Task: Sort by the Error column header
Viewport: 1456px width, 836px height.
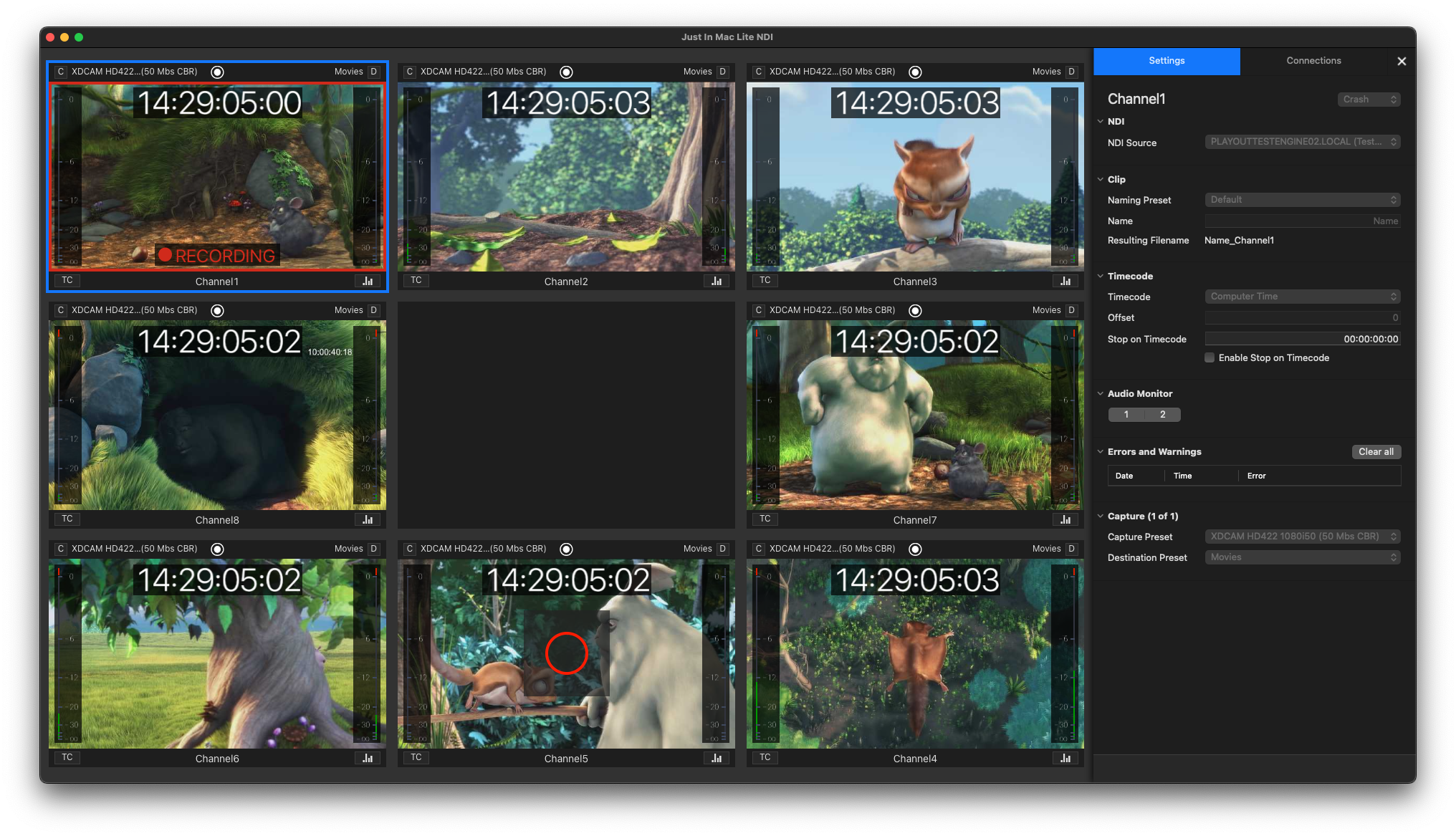Action: [1319, 476]
